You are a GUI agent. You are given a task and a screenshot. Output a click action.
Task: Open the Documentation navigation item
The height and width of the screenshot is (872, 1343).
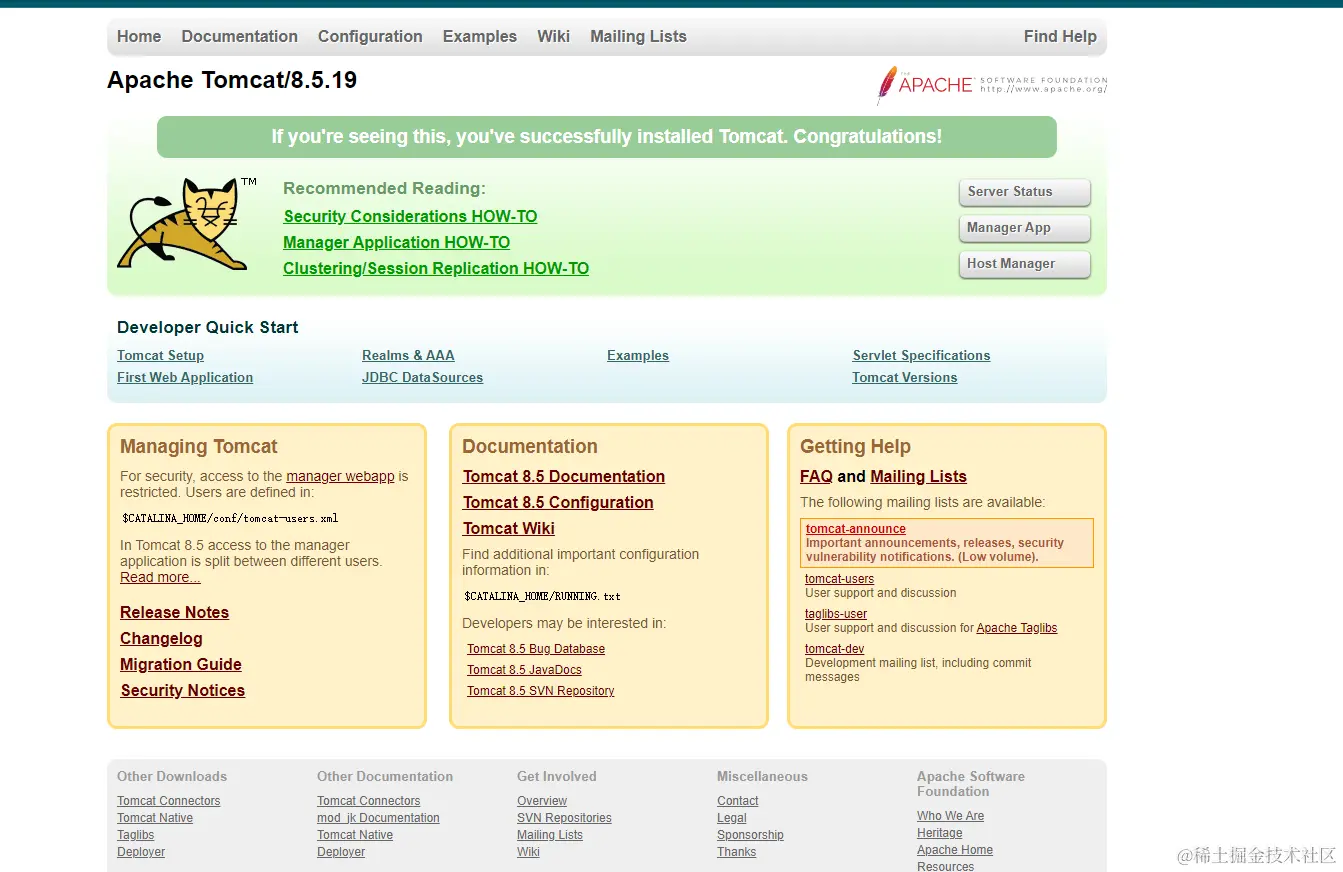tap(240, 36)
